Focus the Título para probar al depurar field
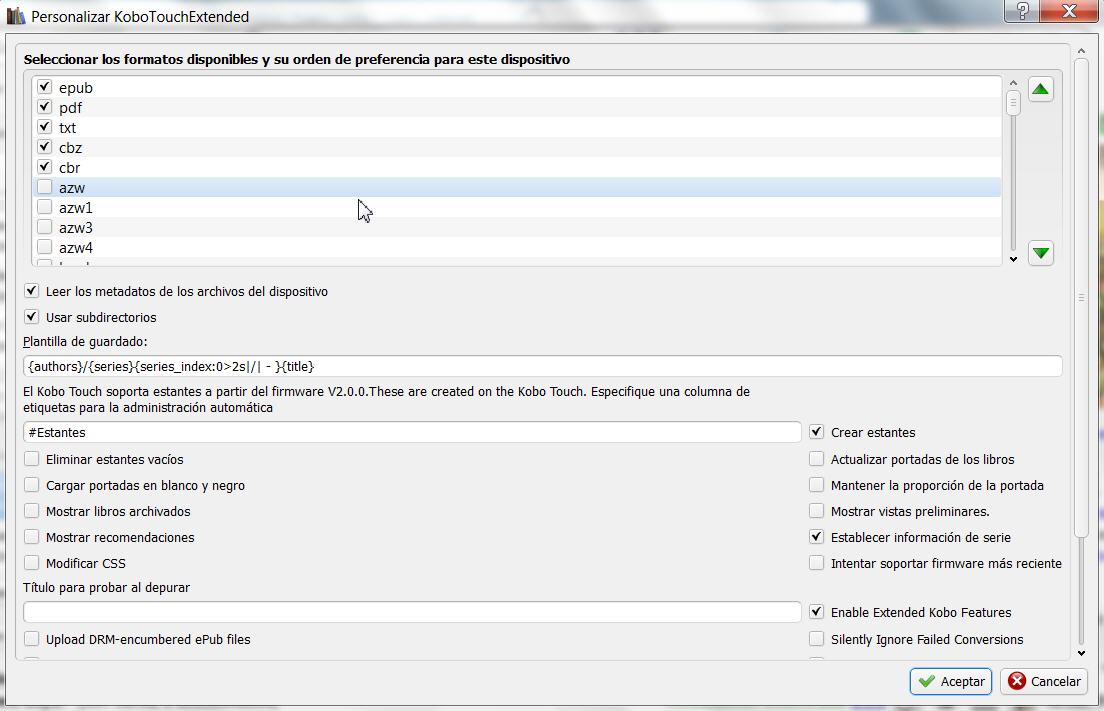The height and width of the screenshot is (711, 1104). [411, 612]
